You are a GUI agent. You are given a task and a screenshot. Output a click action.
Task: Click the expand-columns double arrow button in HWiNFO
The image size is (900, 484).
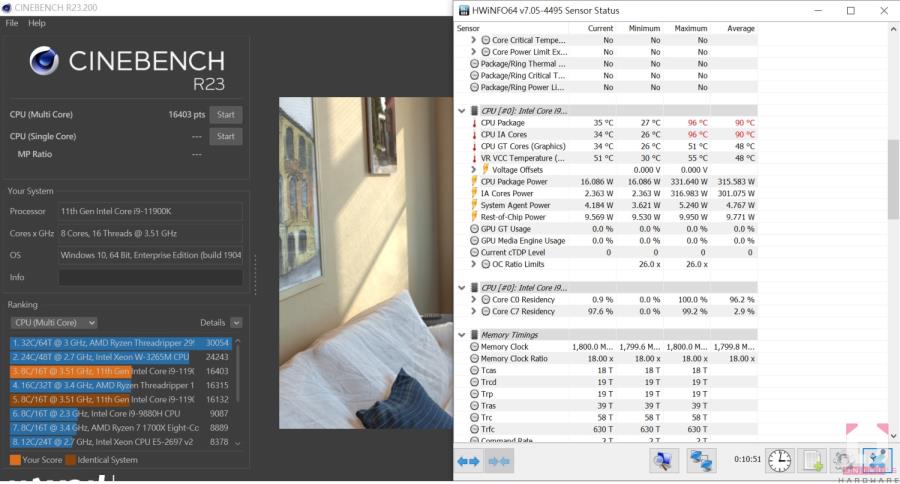click(x=468, y=461)
